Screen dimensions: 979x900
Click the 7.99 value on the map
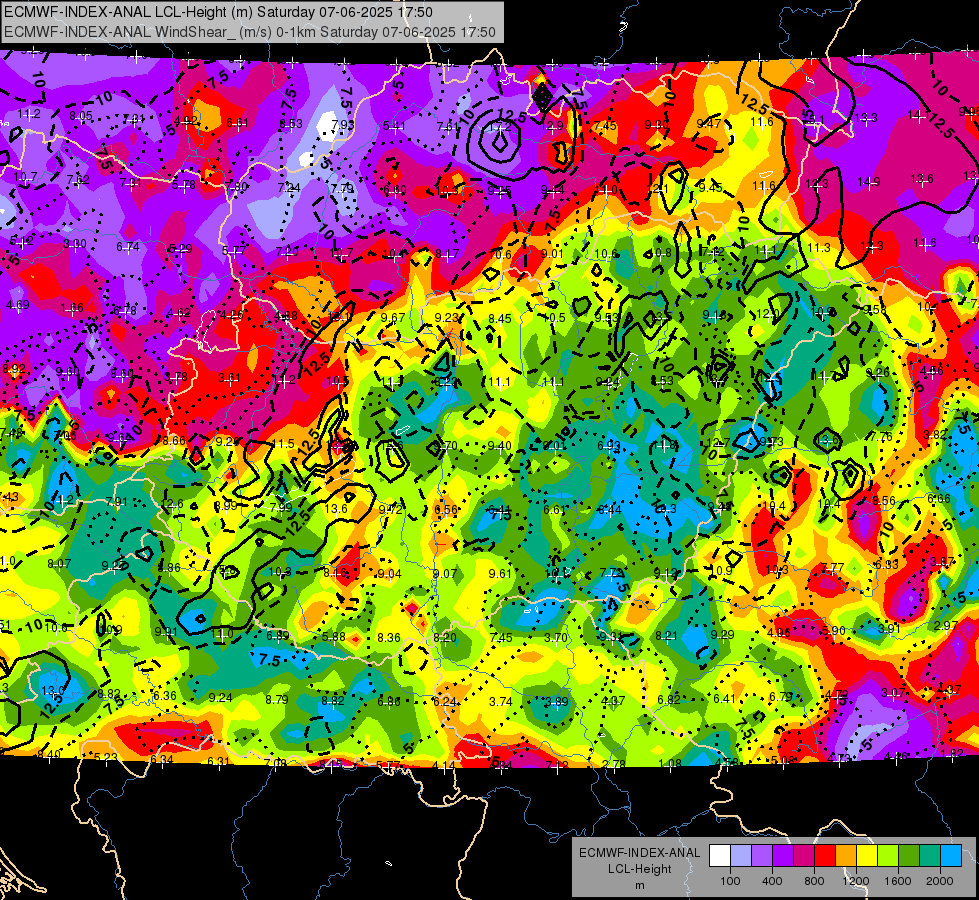click(280, 507)
